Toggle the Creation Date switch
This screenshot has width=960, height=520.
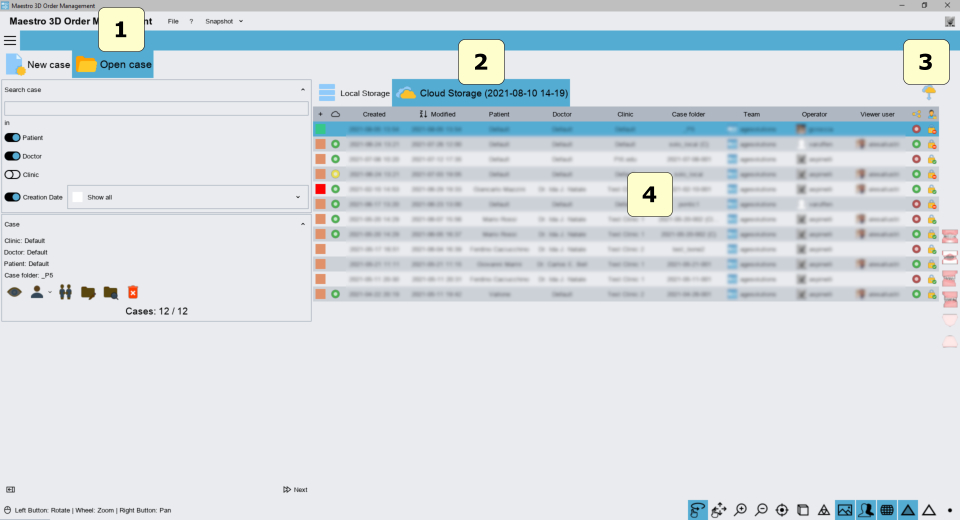pyautogui.click(x=12, y=197)
